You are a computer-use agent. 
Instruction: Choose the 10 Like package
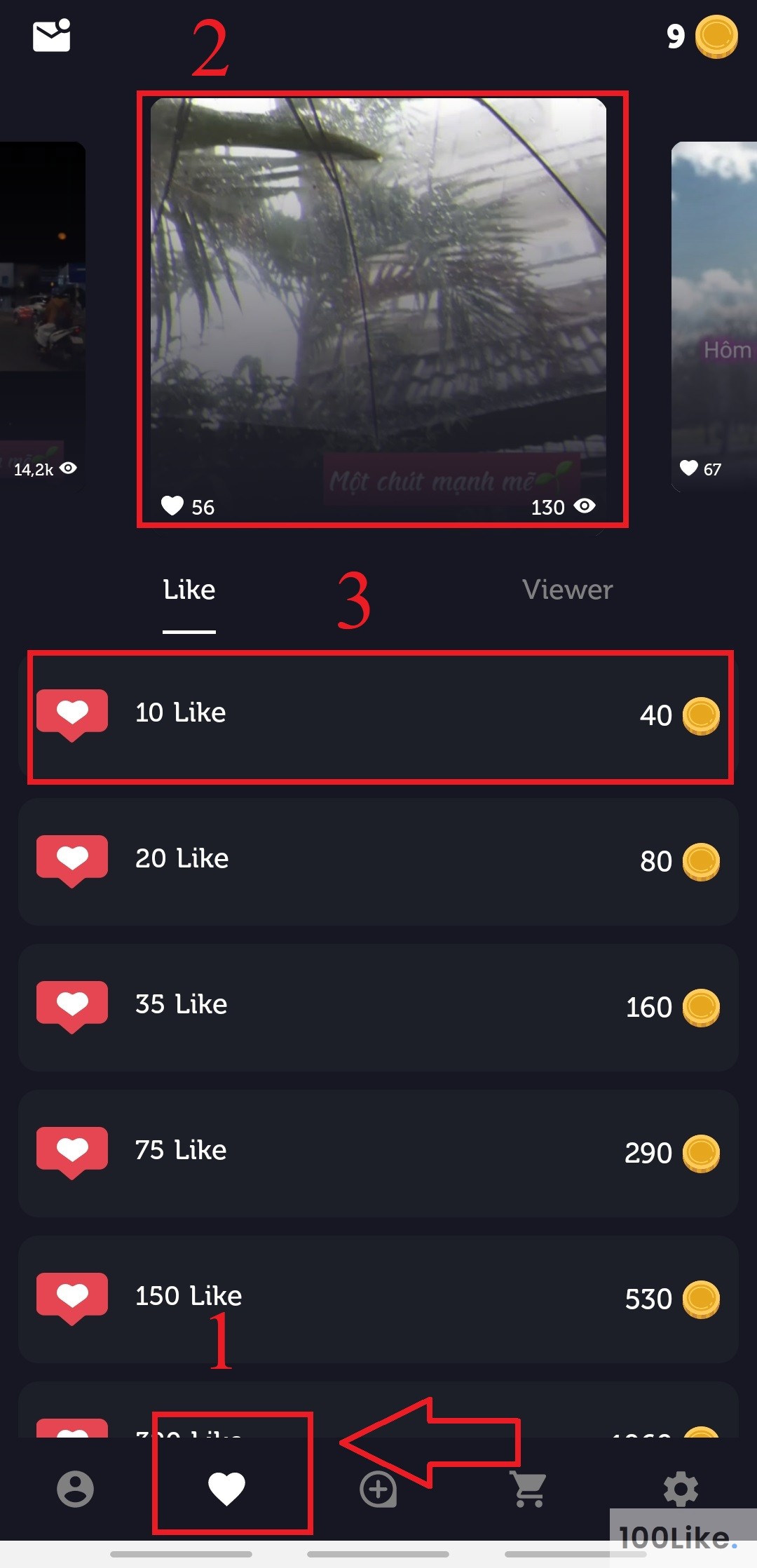(378, 716)
